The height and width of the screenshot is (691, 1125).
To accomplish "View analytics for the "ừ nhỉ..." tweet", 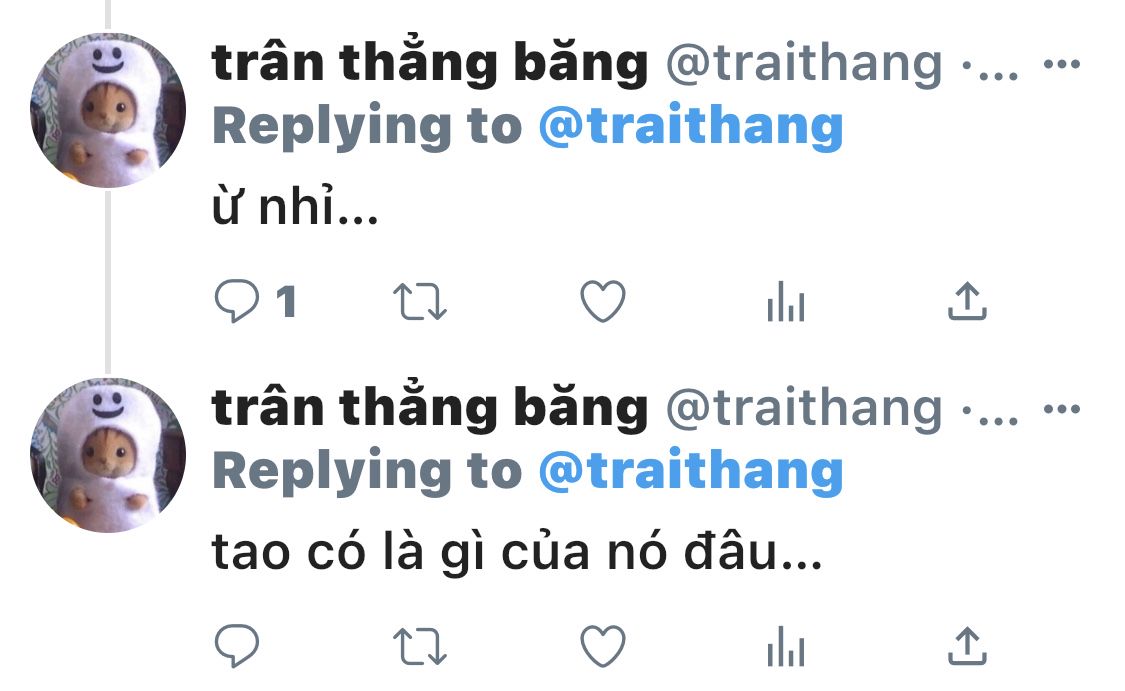I will point(786,301).
